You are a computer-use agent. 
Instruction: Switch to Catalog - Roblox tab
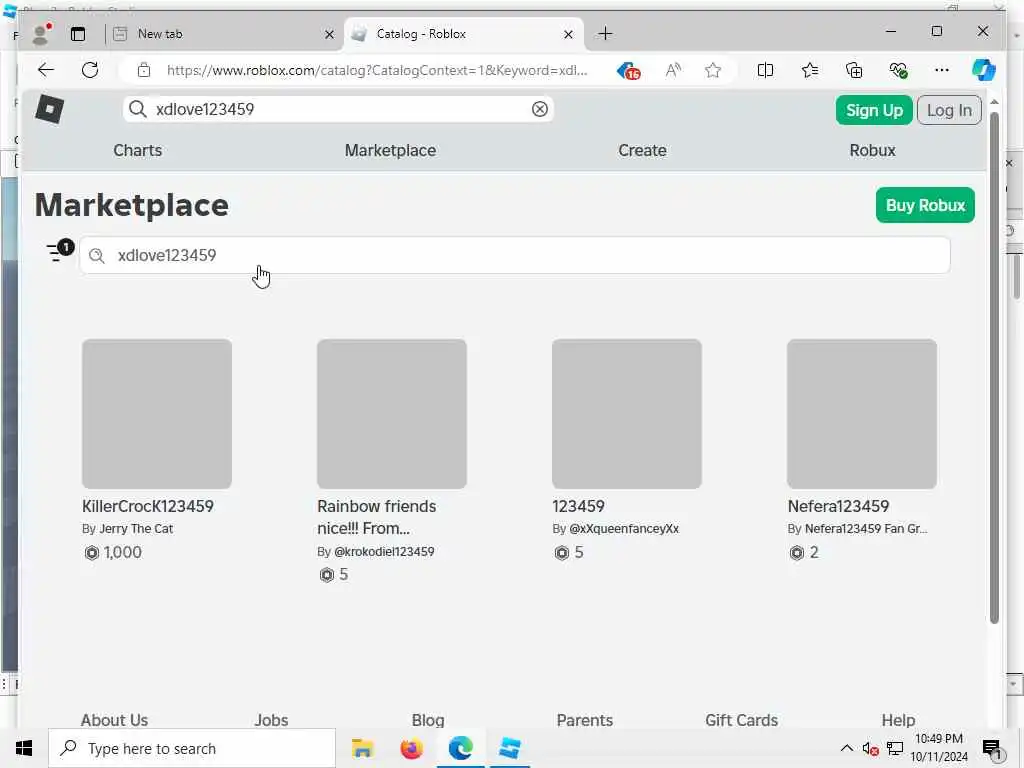[x=463, y=34]
